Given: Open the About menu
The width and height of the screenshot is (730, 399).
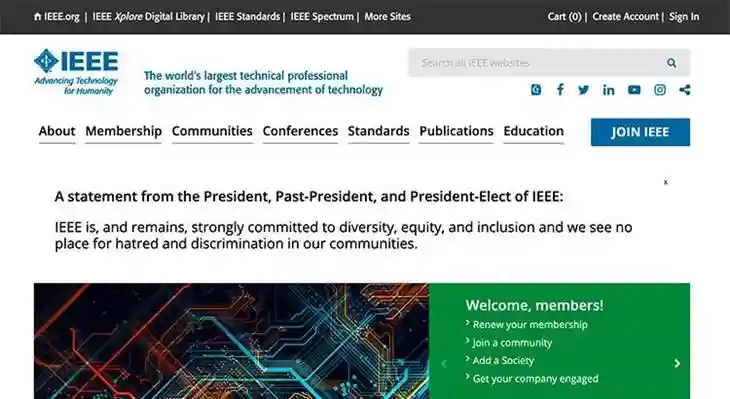Looking at the screenshot, I should [x=57, y=131].
